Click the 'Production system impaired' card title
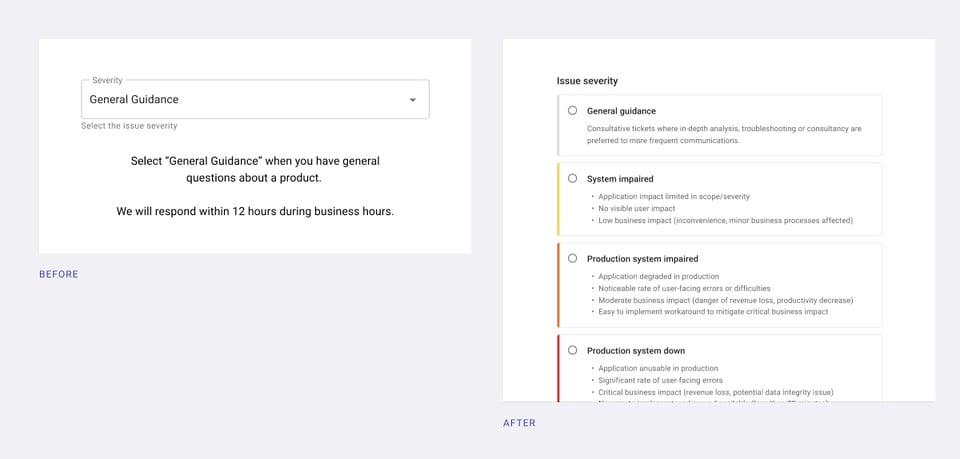The width and height of the screenshot is (960, 459). (642, 259)
